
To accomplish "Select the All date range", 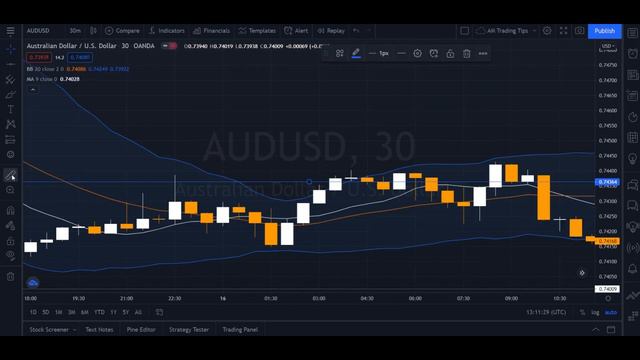I will coord(138,312).
